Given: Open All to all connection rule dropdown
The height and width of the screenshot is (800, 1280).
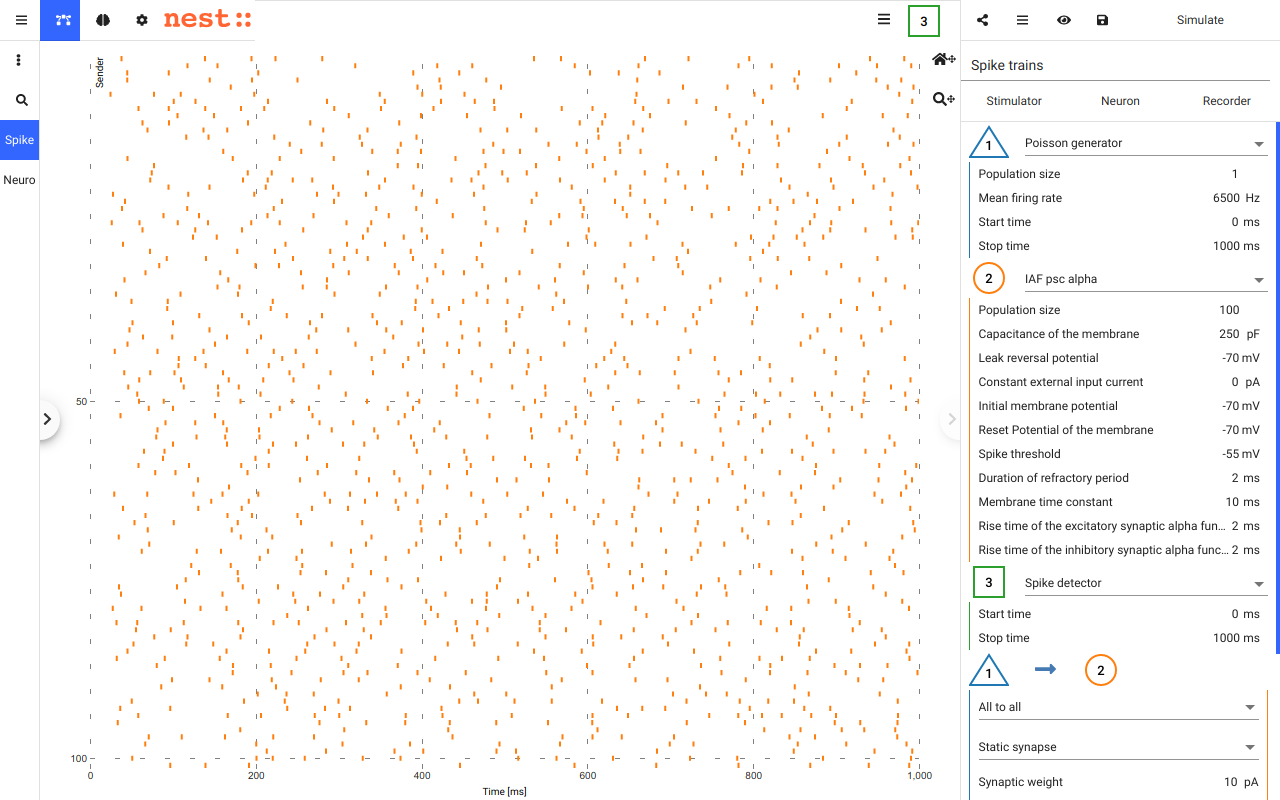Looking at the screenshot, I should click(x=1118, y=707).
